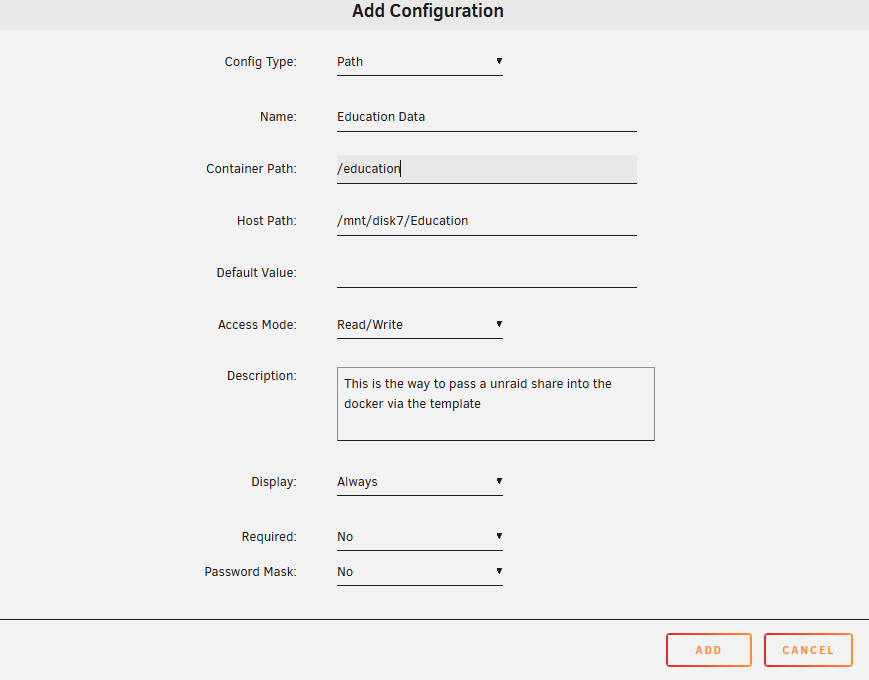
Task: Click the Default Value field
Action: click(x=487, y=273)
